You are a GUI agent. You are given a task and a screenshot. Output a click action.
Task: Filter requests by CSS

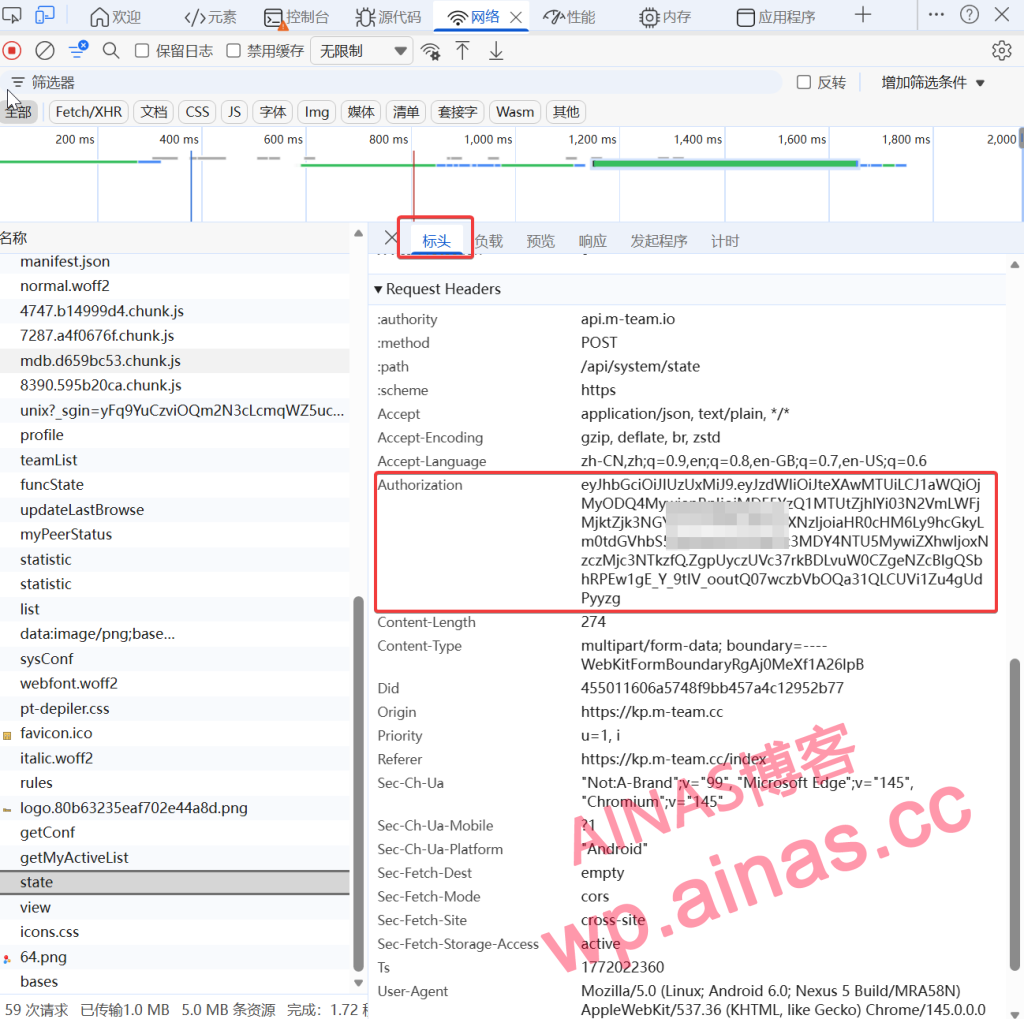(x=197, y=112)
